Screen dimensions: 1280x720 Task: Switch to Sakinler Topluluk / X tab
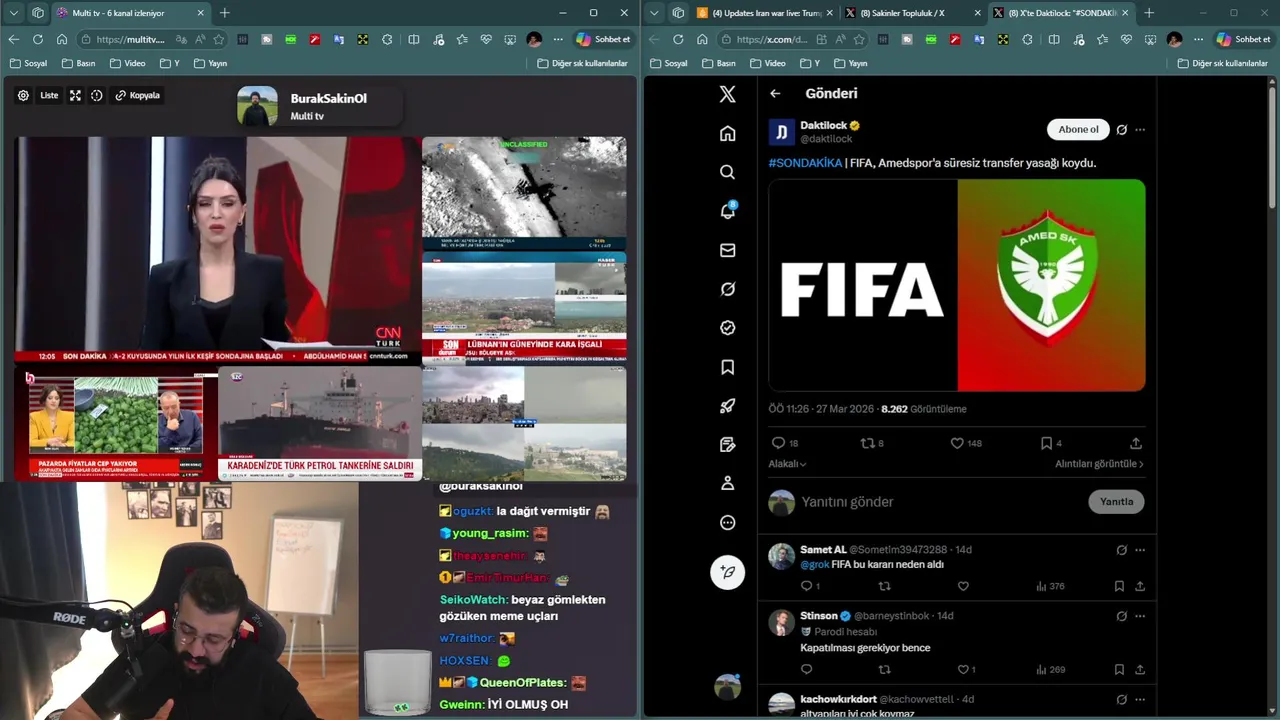point(913,13)
